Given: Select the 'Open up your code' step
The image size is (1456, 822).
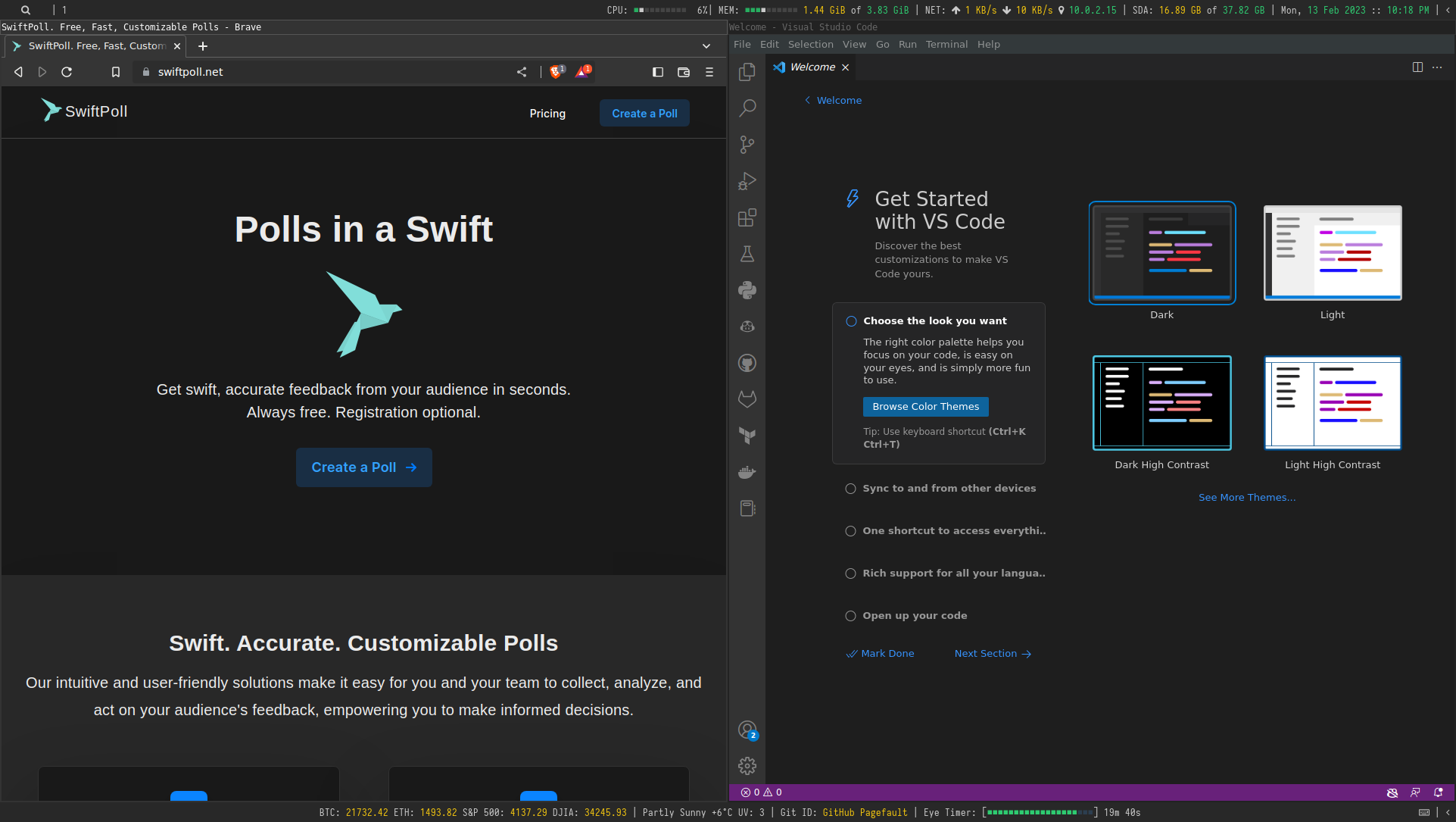Looking at the screenshot, I should (x=915, y=616).
